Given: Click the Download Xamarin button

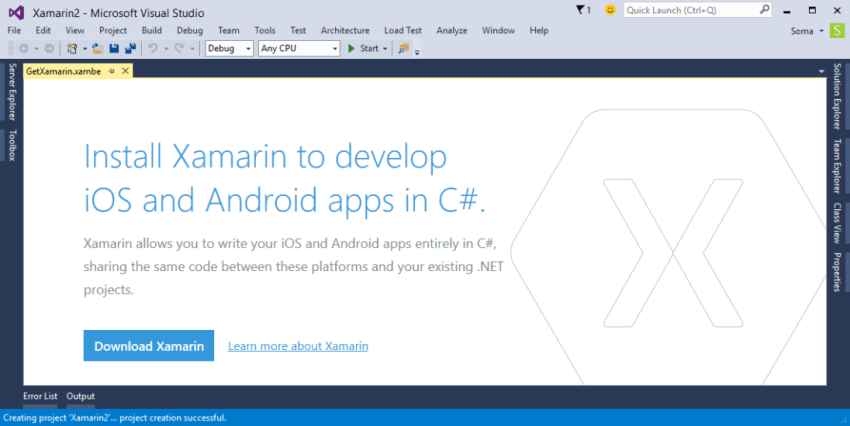Looking at the screenshot, I should click(x=148, y=346).
